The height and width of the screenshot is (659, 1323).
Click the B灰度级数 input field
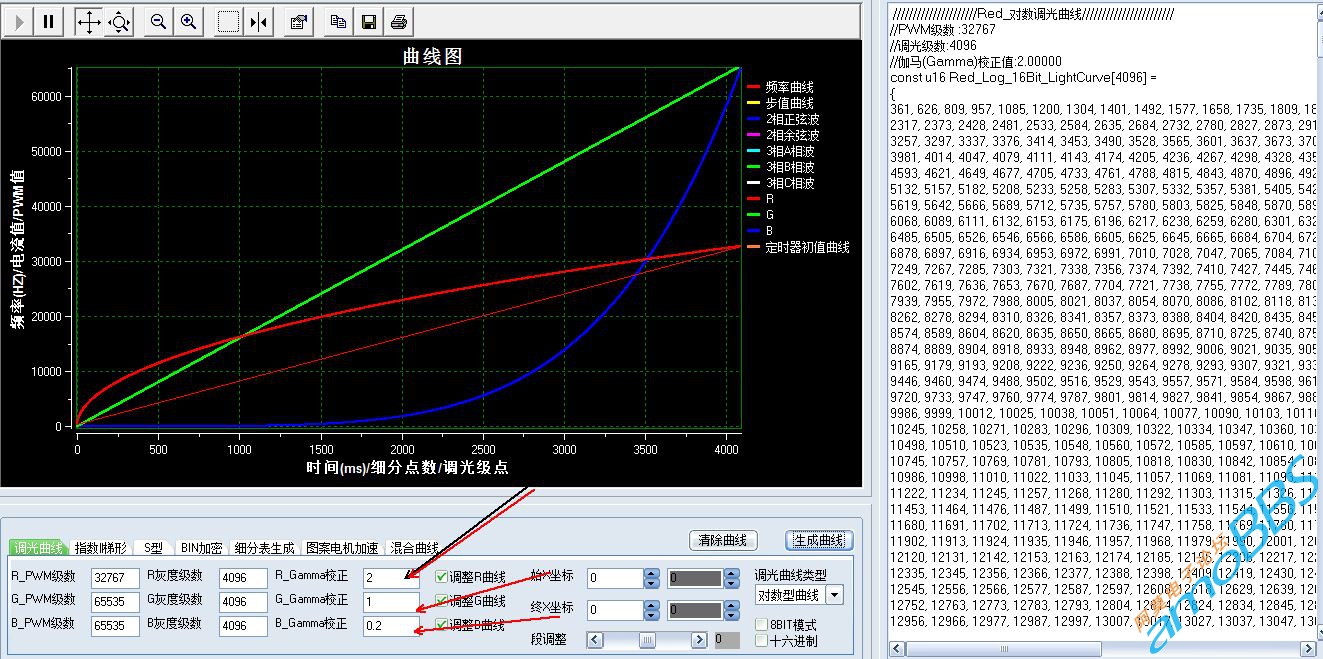coord(244,625)
